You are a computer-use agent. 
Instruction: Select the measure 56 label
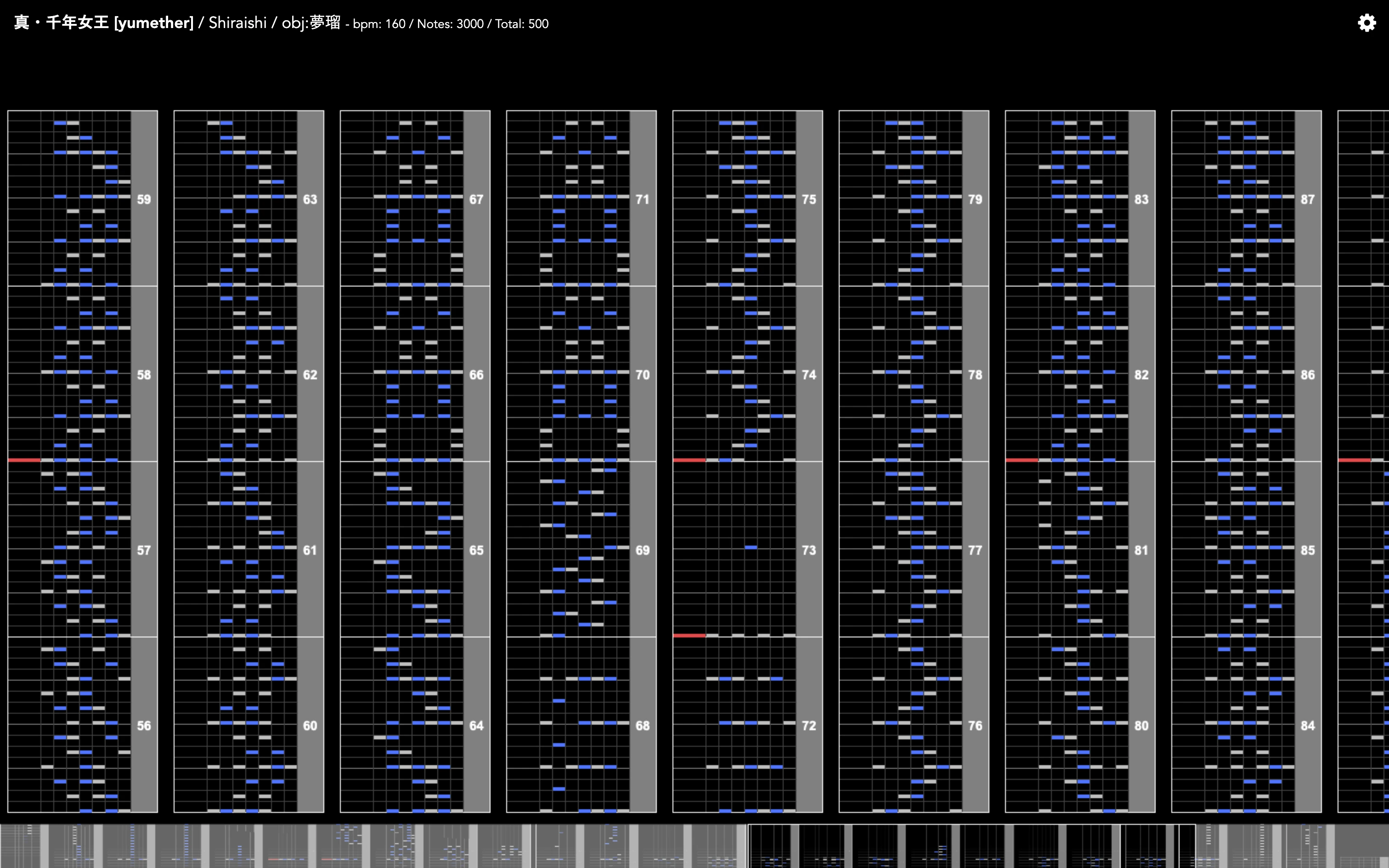tap(144, 726)
